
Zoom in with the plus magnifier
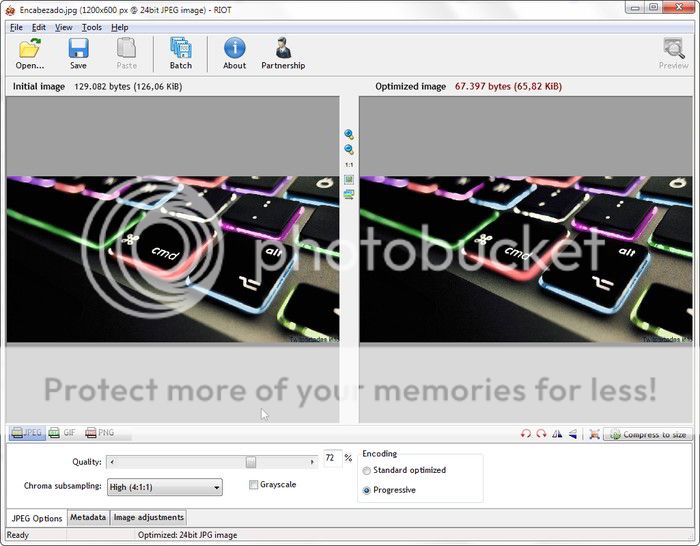(349, 134)
